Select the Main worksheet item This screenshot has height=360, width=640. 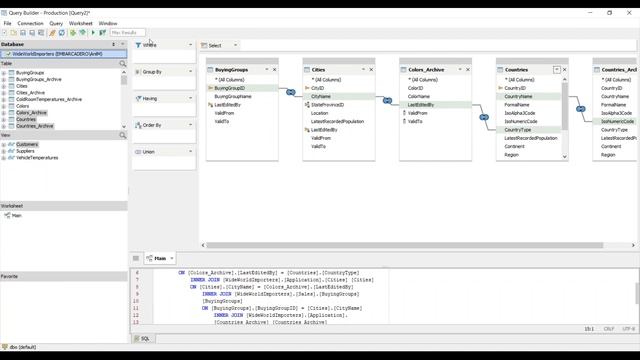tap(17, 216)
